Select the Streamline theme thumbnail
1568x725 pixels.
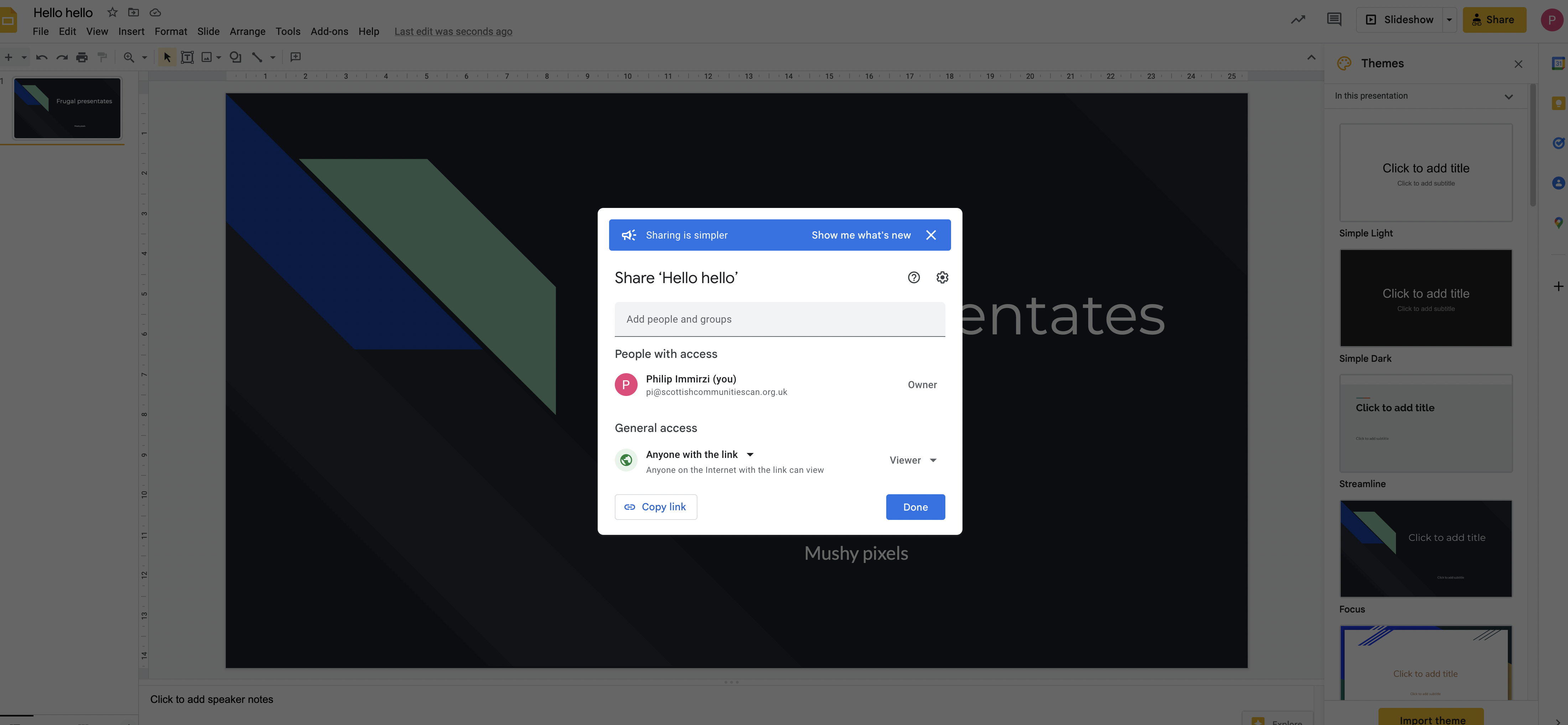1426,424
